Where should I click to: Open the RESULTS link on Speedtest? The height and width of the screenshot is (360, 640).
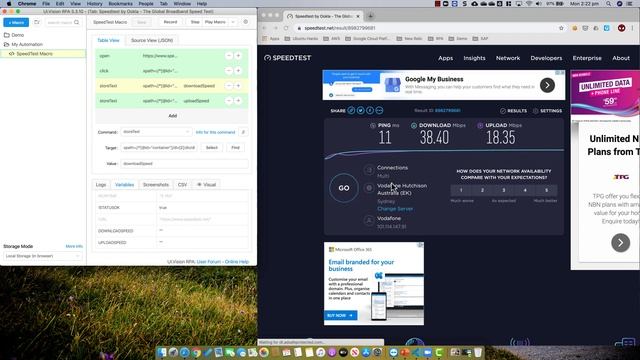pos(513,111)
